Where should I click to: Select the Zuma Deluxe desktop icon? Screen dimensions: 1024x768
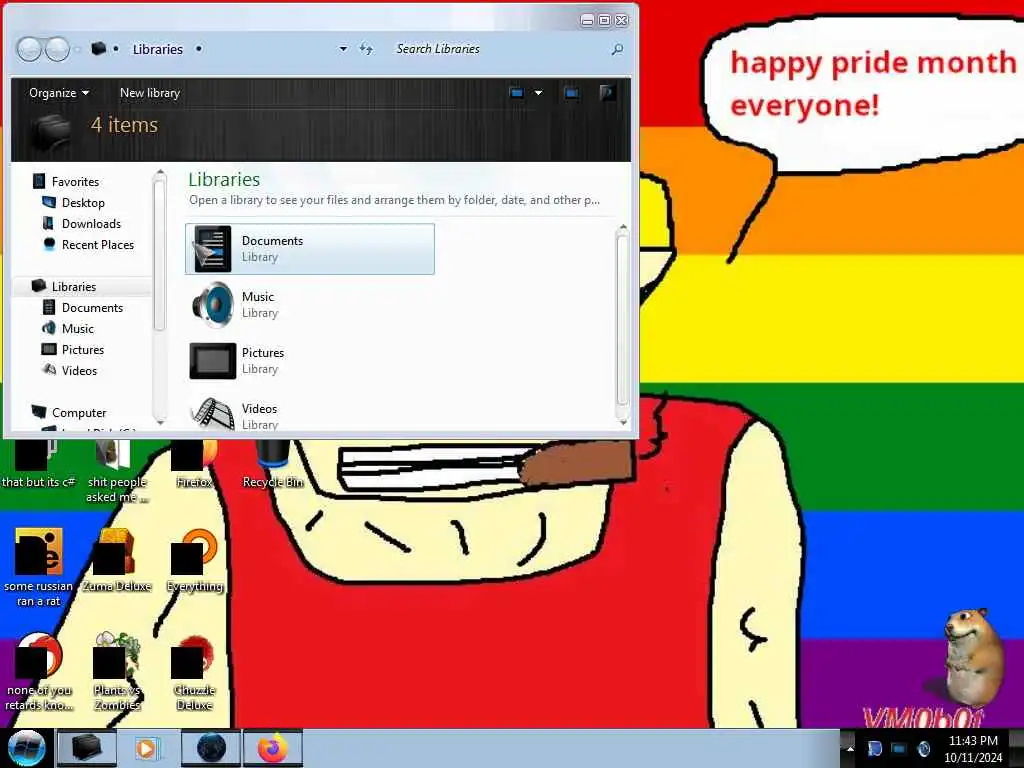(116, 560)
